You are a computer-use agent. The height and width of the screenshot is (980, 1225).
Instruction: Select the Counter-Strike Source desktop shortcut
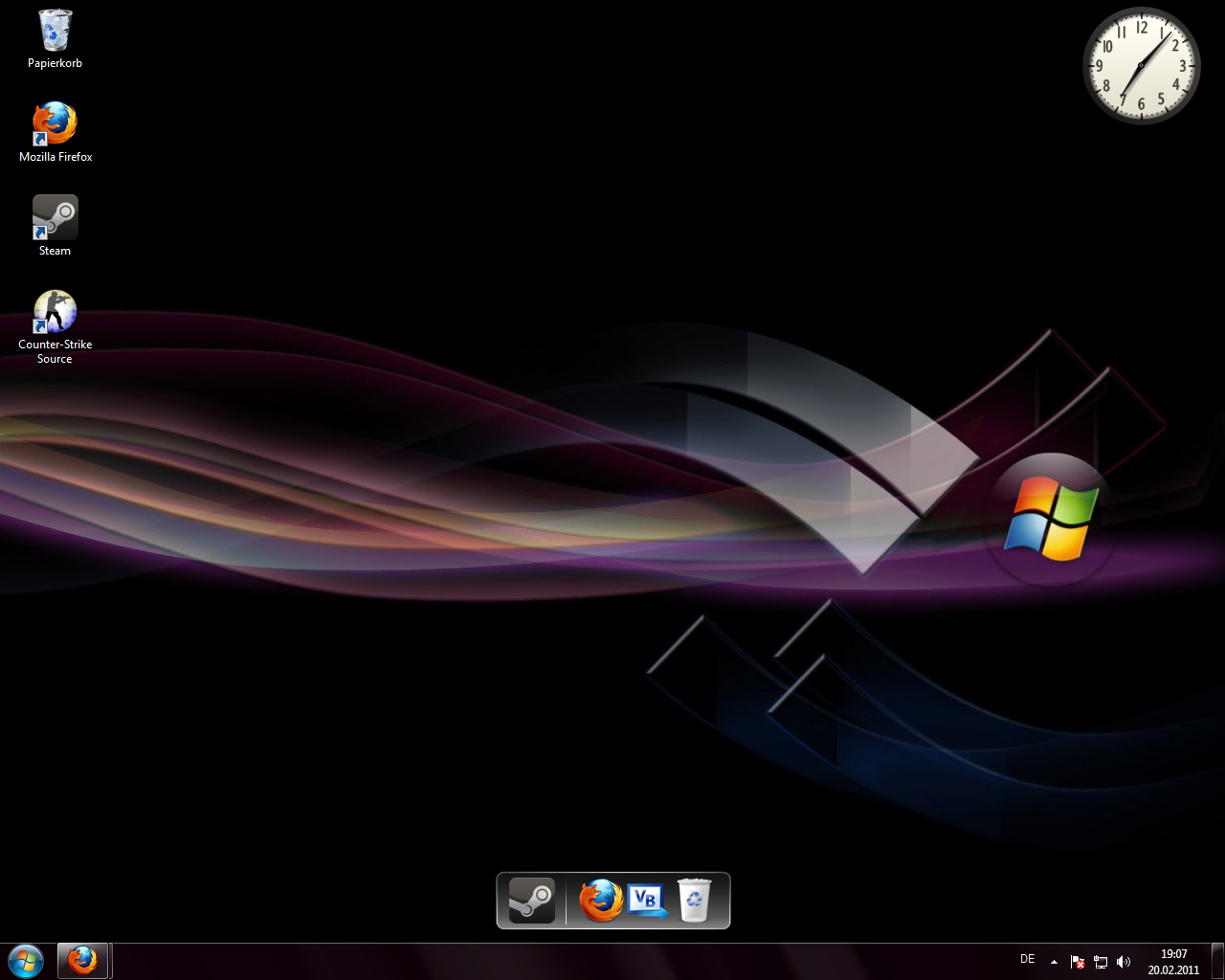[56, 312]
